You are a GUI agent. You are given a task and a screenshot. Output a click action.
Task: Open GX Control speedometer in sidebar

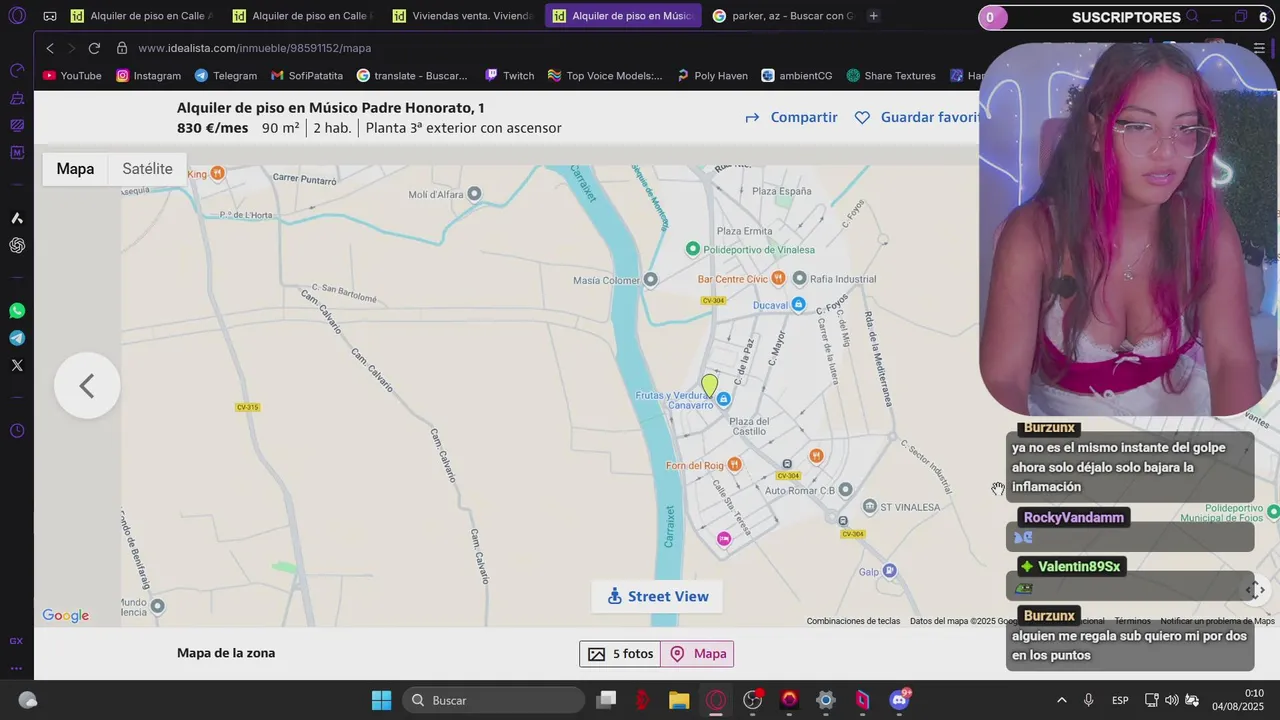pyautogui.click(x=17, y=71)
